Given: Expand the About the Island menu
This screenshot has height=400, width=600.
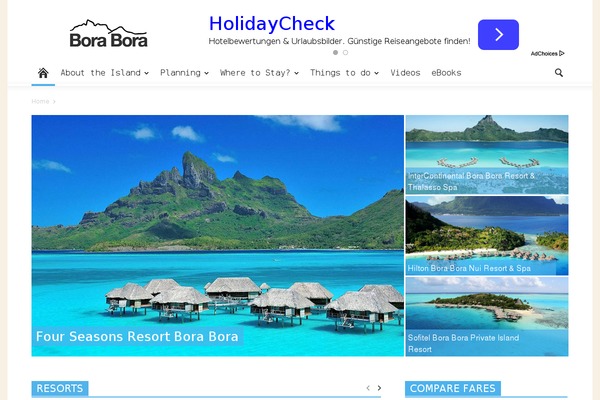Looking at the screenshot, I should (x=104, y=73).
